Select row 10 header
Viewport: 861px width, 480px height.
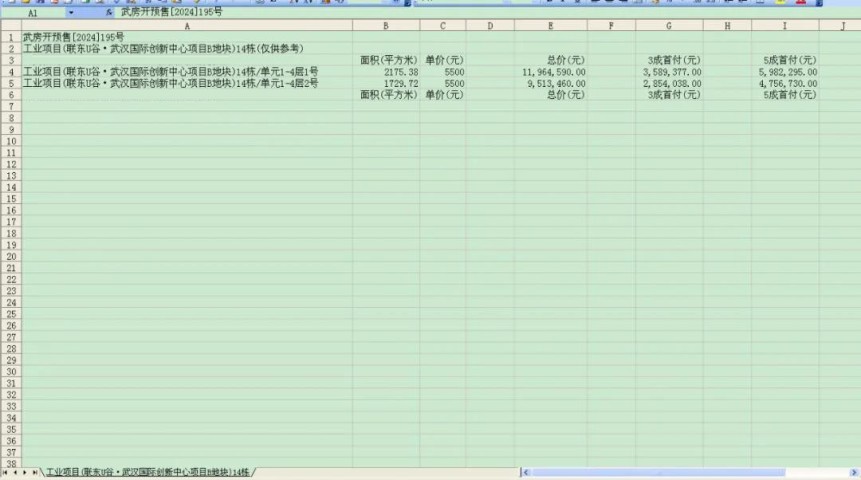tap(11, 141)
